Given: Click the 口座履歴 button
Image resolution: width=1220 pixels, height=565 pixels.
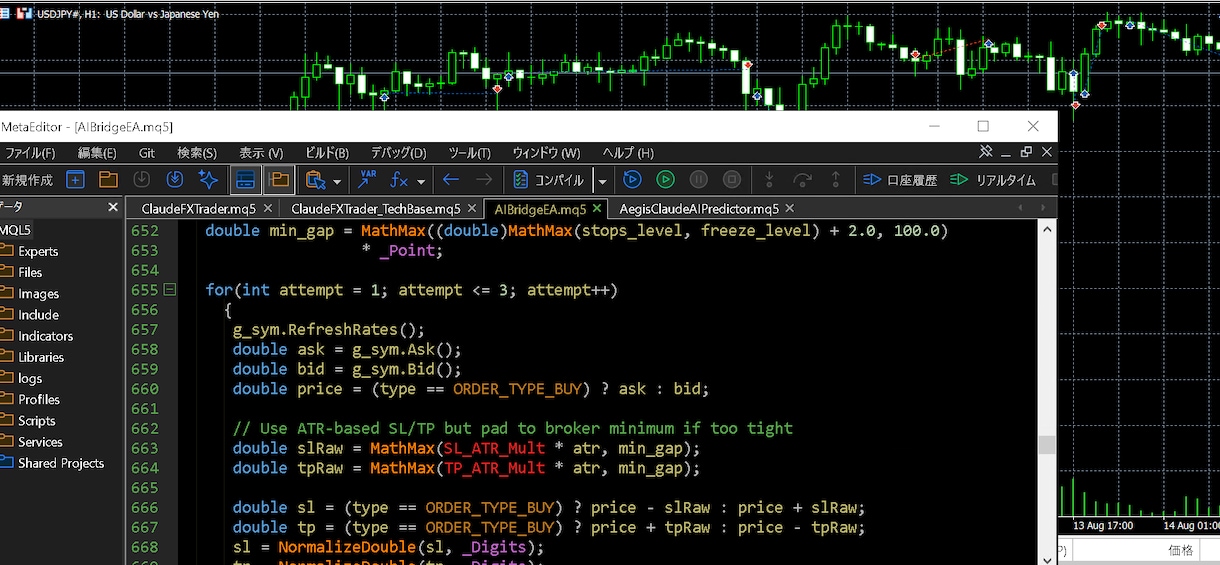Looking at the screenshot, I should point(899,180).
